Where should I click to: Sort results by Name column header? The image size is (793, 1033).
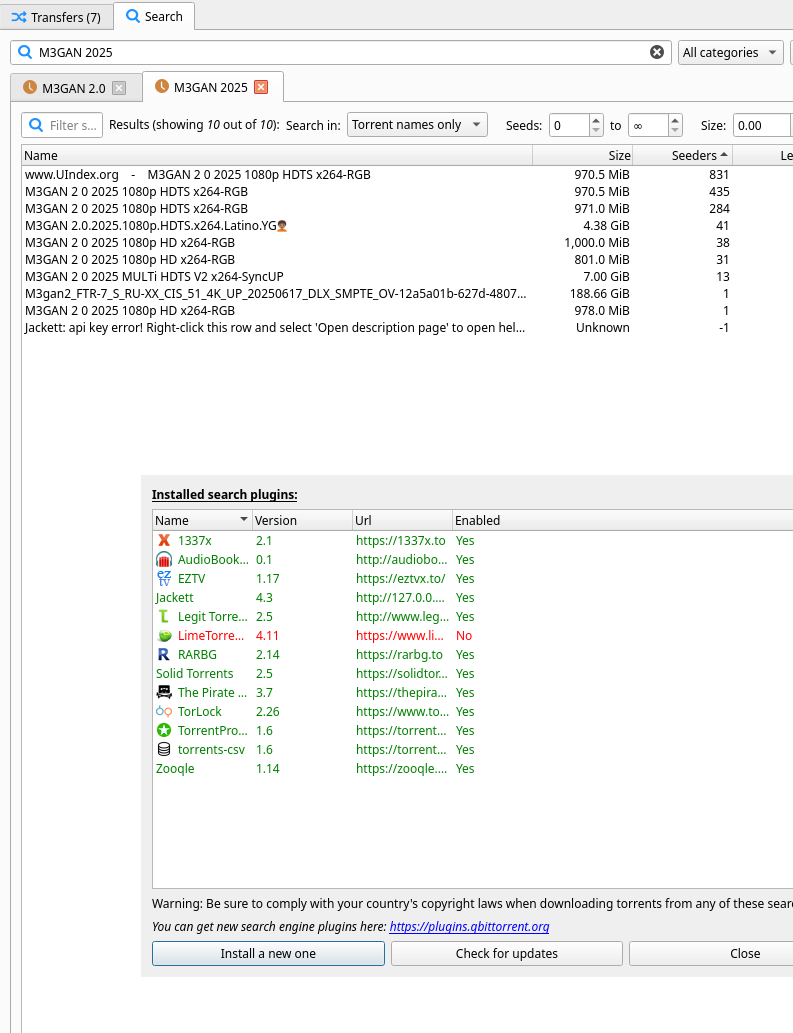pos(277,155)
